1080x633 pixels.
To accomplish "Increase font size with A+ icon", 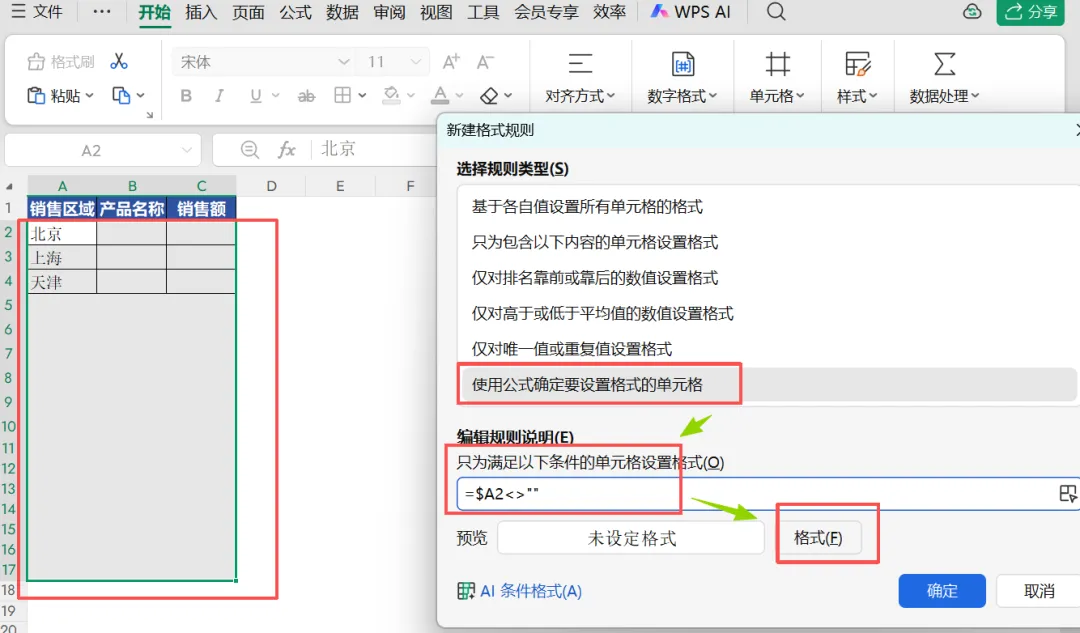I will click(451, 62).
